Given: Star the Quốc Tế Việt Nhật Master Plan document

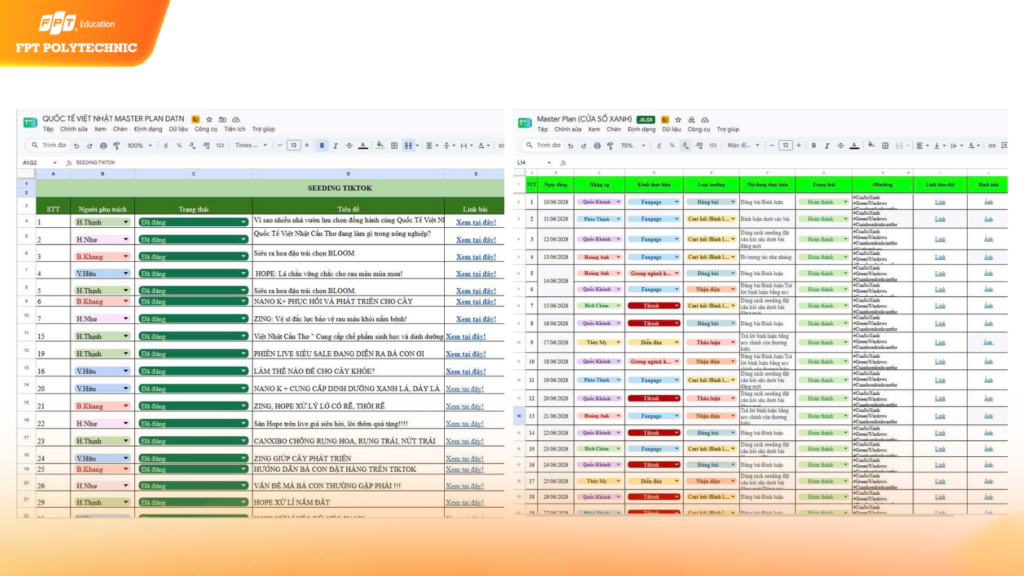Looking at the screenshot, I should (209, 120).
